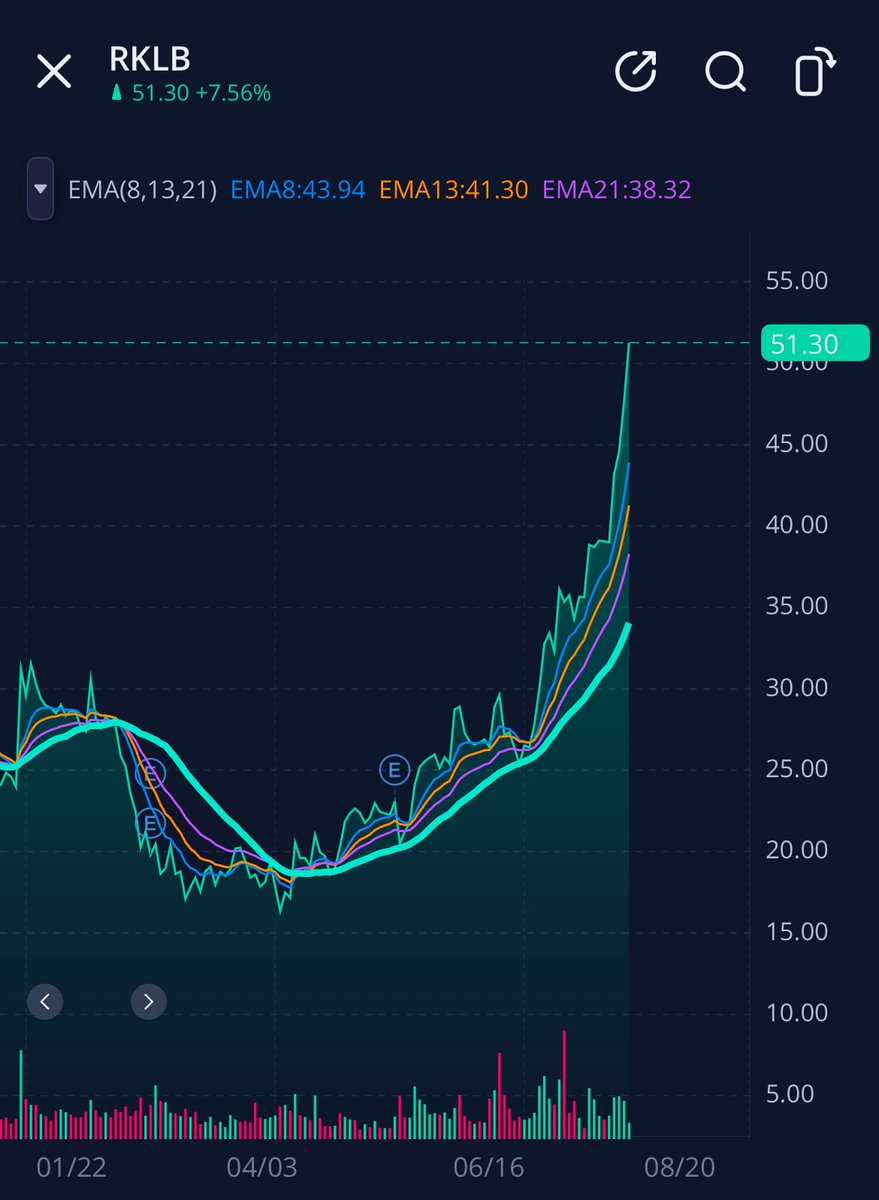Tap the EMA8:43.94 value

tap(298, 190)
